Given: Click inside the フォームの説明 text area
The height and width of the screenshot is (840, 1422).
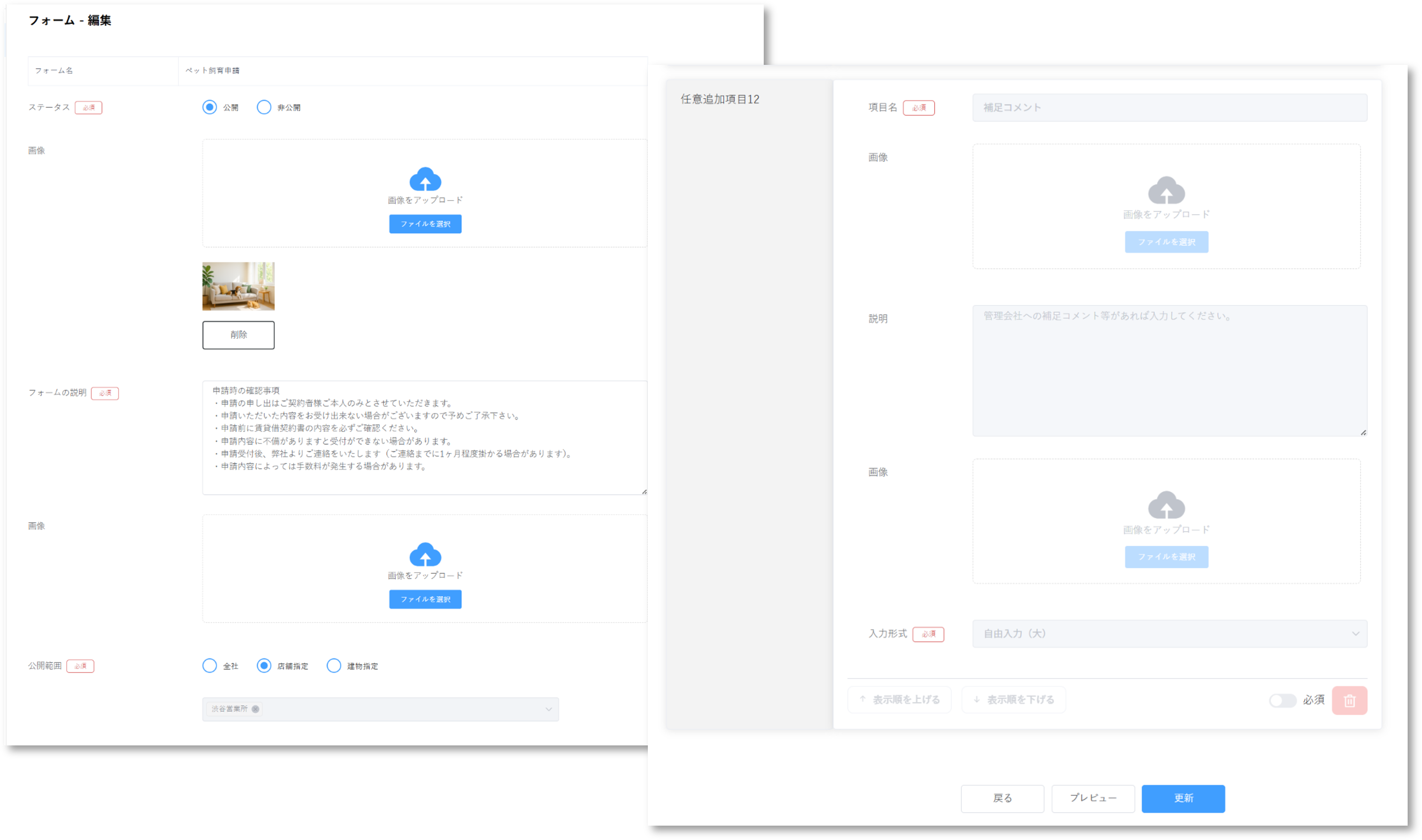Looking at the screenshot, I should 424,437.
